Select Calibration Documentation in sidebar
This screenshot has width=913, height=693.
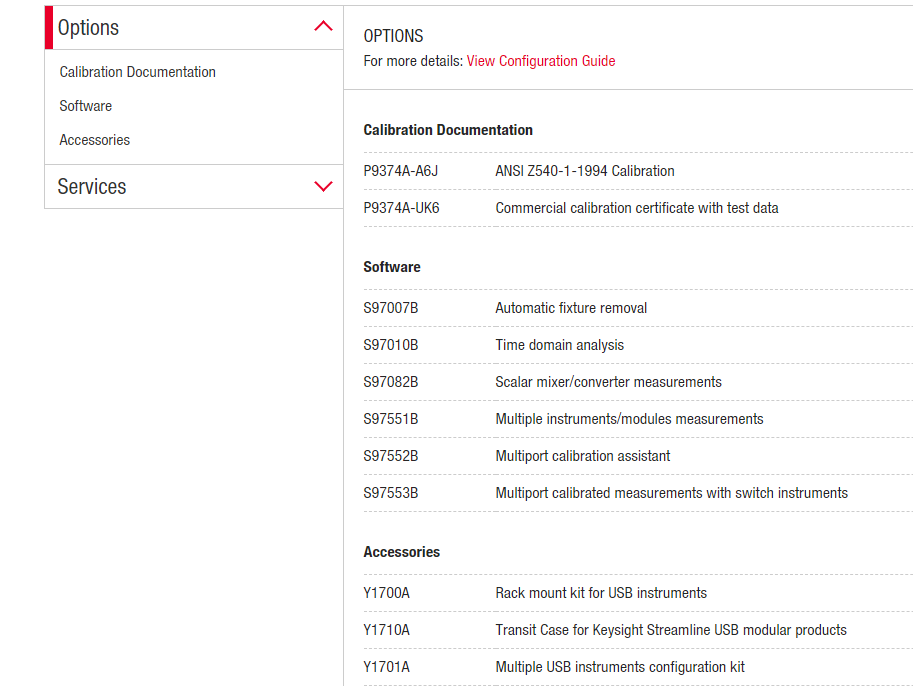click(137, 72)
